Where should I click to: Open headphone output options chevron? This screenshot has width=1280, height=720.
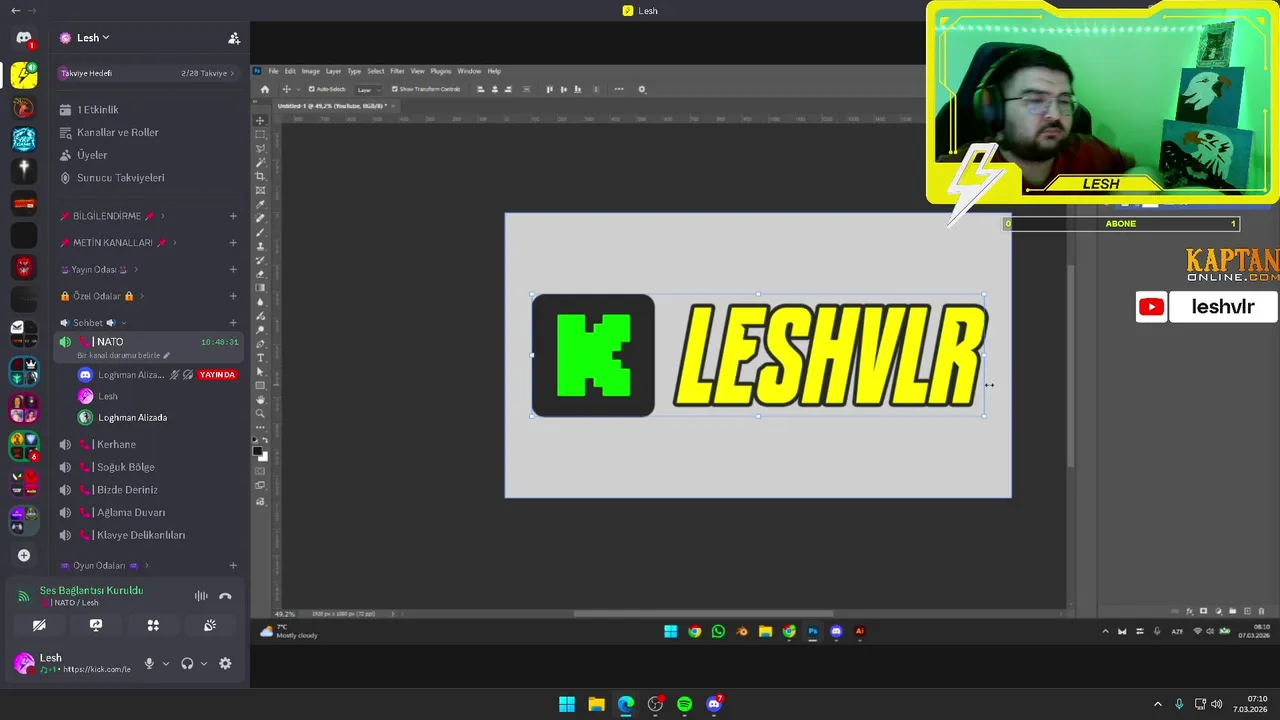(204, 663)
